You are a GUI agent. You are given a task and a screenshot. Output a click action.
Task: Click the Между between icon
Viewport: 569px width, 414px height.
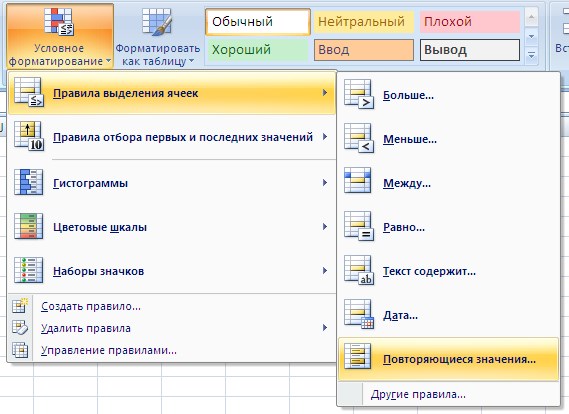click(x=358, y=180)
